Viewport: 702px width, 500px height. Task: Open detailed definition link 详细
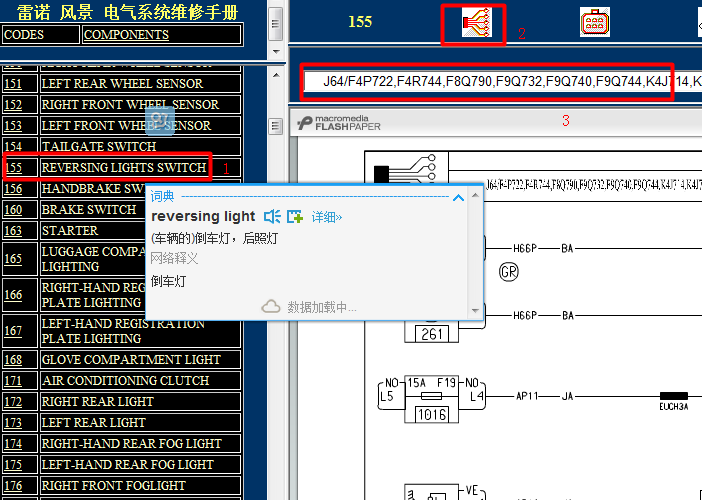tap(327, 217)
